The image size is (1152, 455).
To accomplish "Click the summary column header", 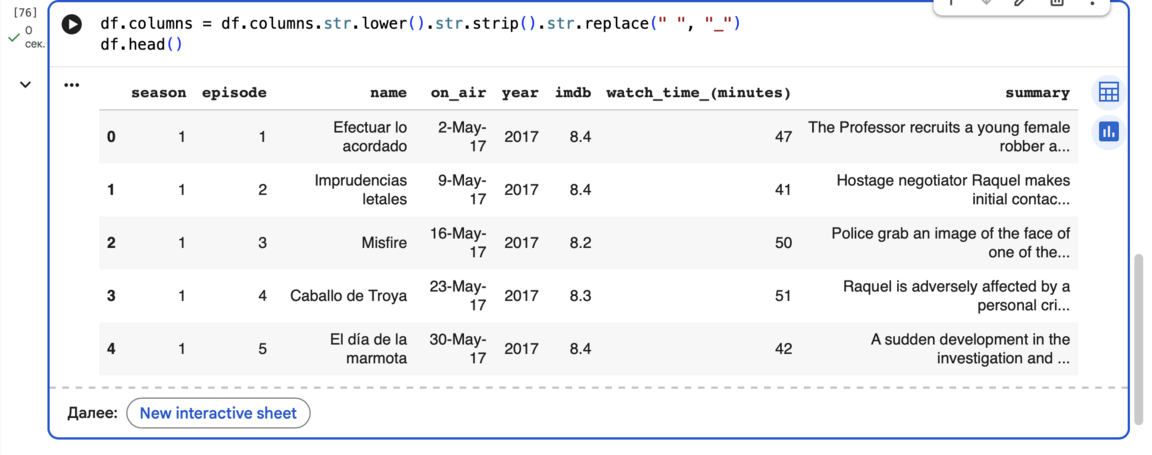I will (x=1037, y=93).
